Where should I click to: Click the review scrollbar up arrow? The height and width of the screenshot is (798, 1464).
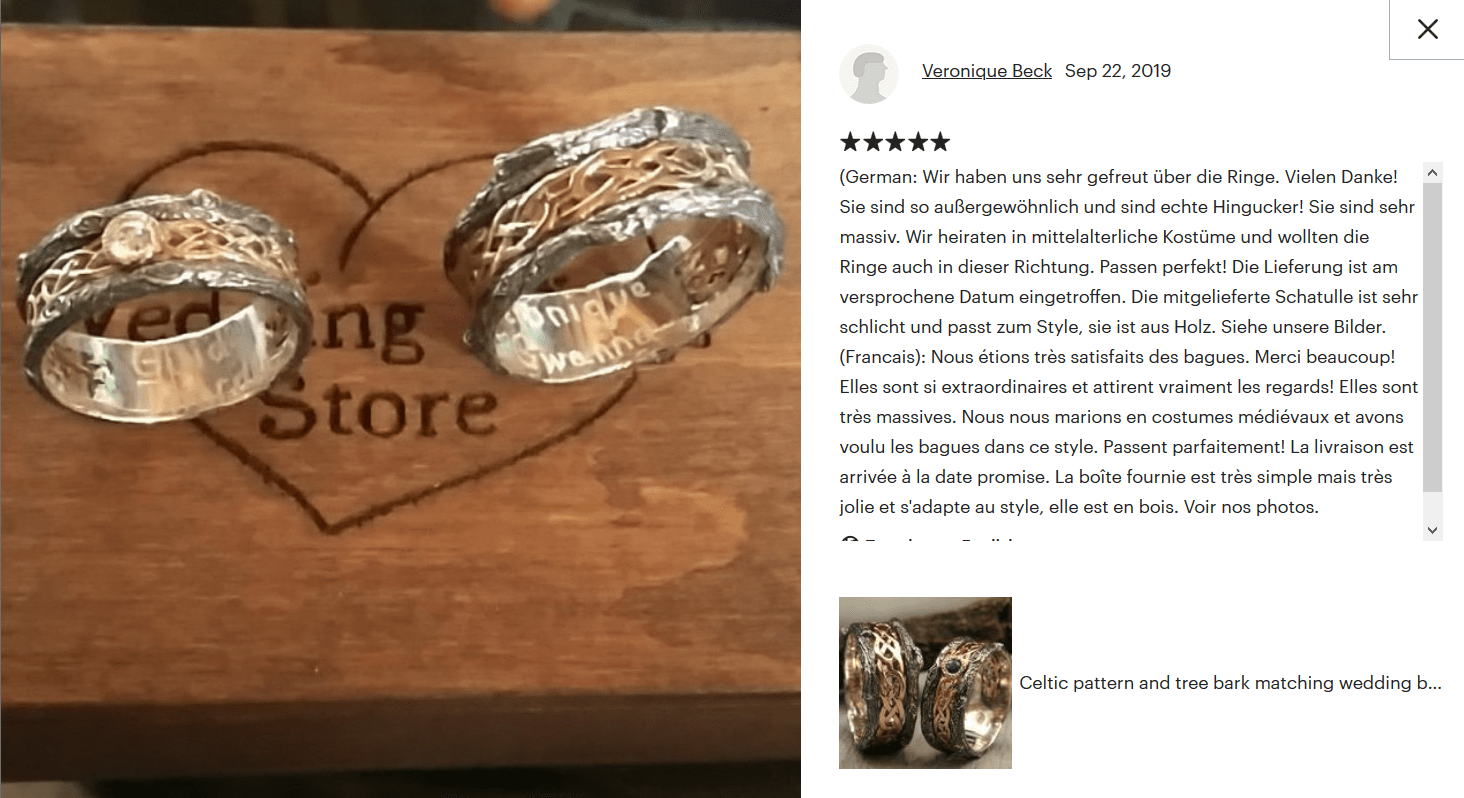1433,173
